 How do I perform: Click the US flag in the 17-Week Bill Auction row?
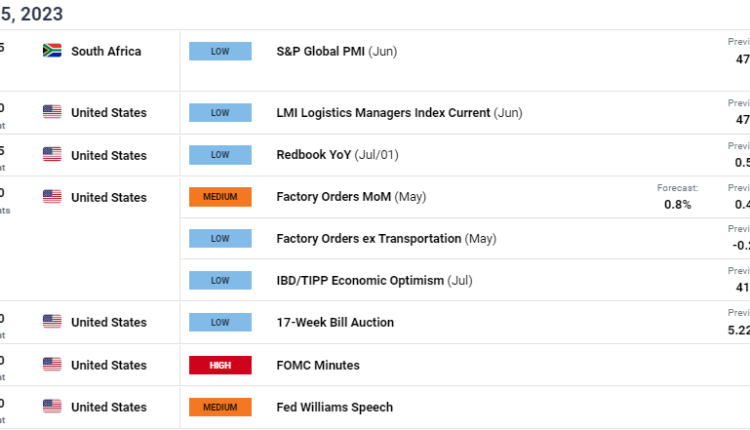coord(52,322)
